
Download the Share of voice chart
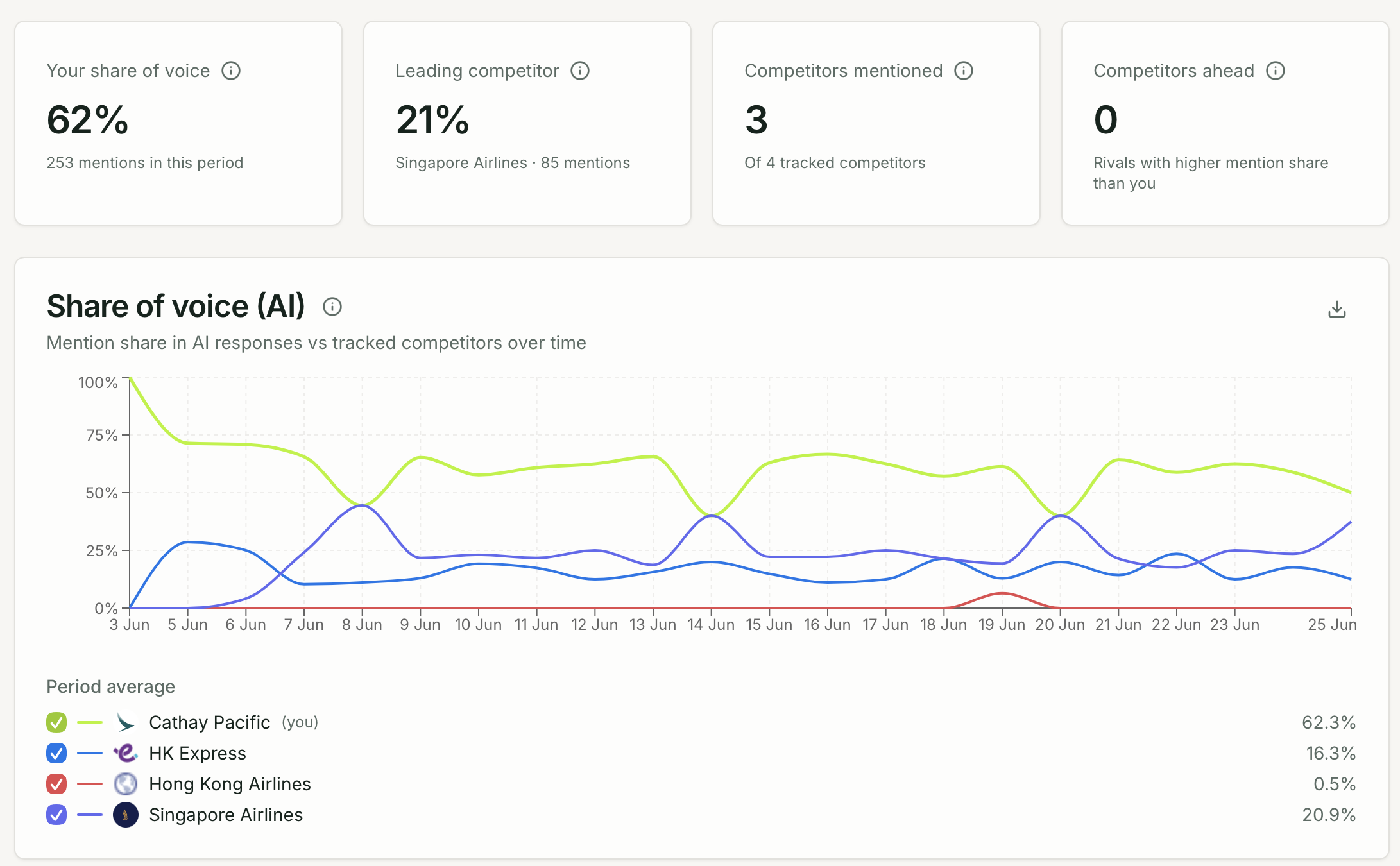(1337, 309)
